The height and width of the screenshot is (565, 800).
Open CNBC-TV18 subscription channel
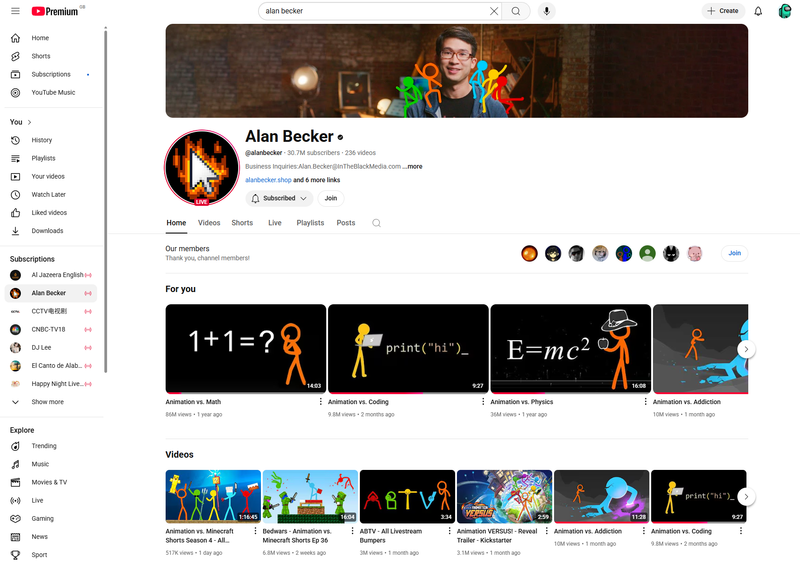[51, 329]
